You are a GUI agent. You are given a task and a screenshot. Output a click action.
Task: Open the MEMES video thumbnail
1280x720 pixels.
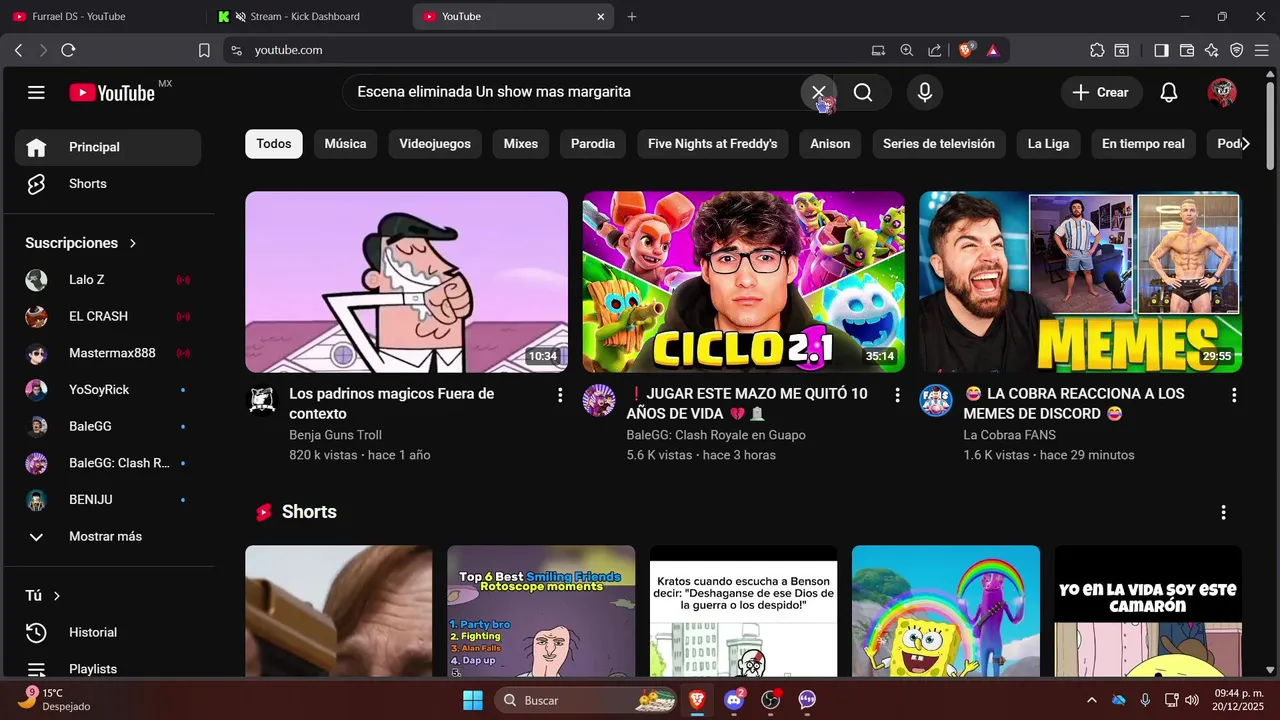1081,282
